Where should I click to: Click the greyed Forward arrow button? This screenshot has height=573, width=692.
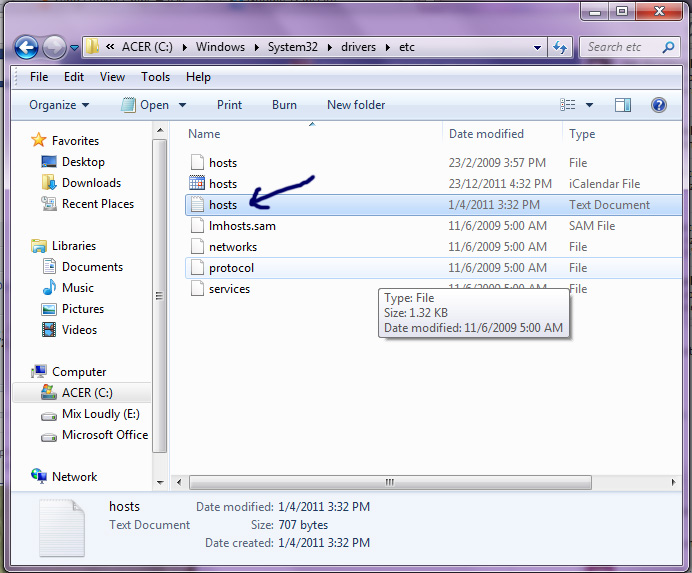tap(54, 47)
